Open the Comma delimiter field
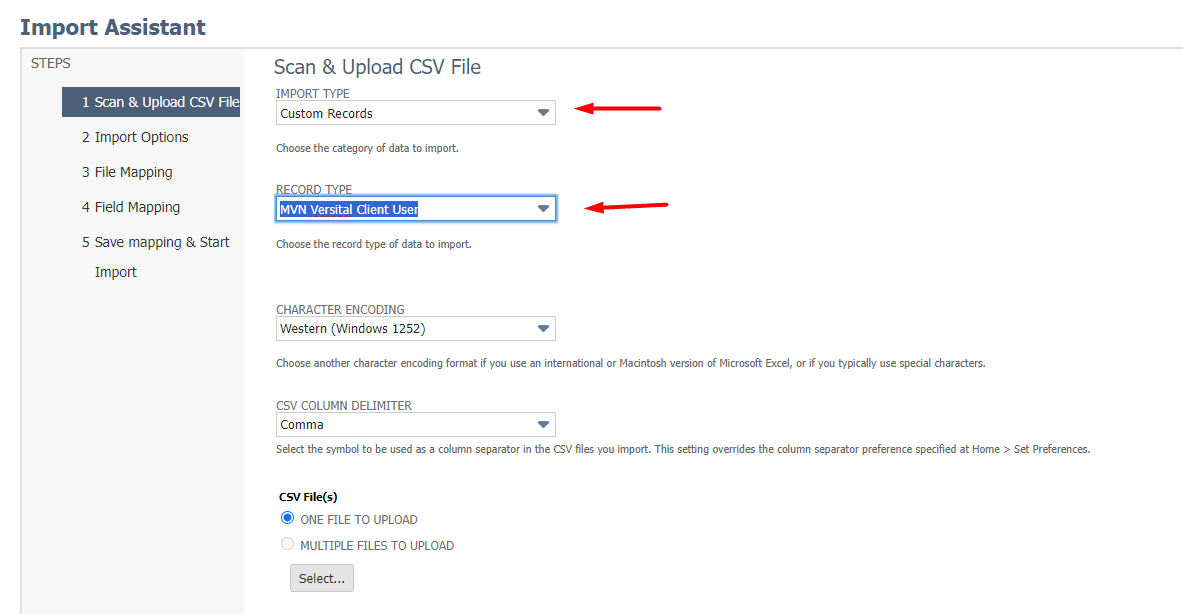 pos(404,425)
